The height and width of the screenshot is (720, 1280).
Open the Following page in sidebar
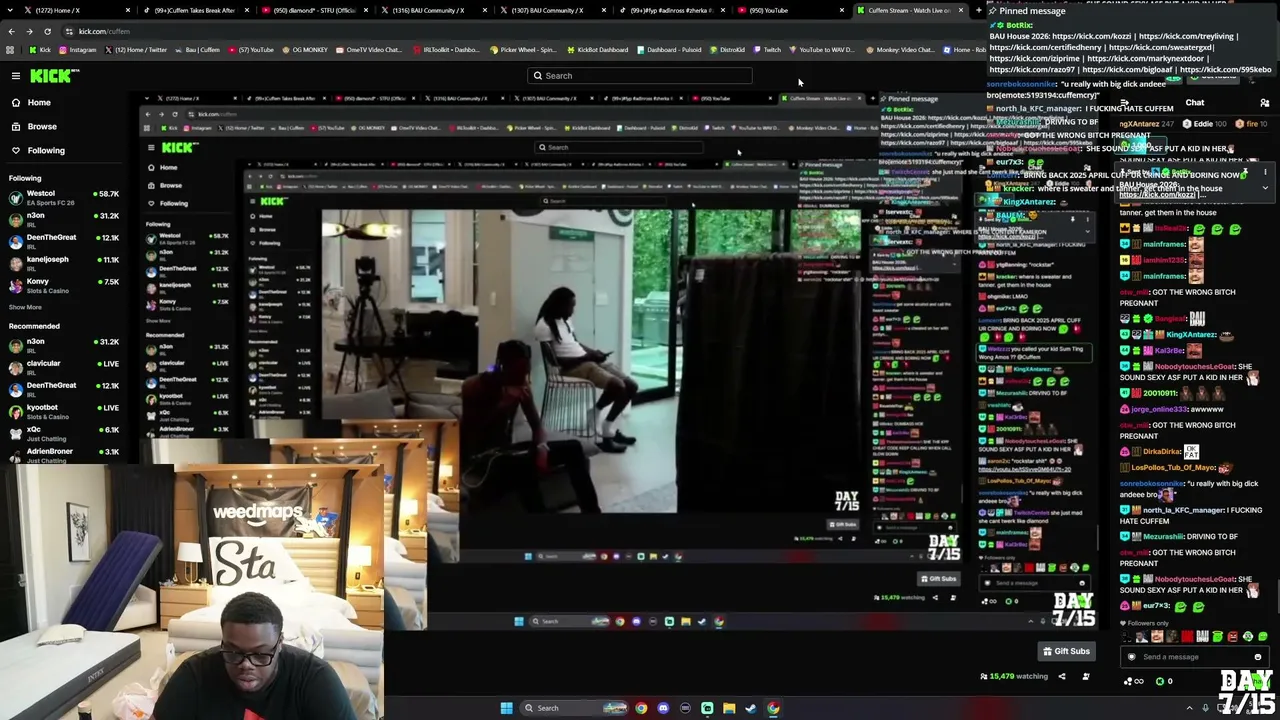[46, 150]
